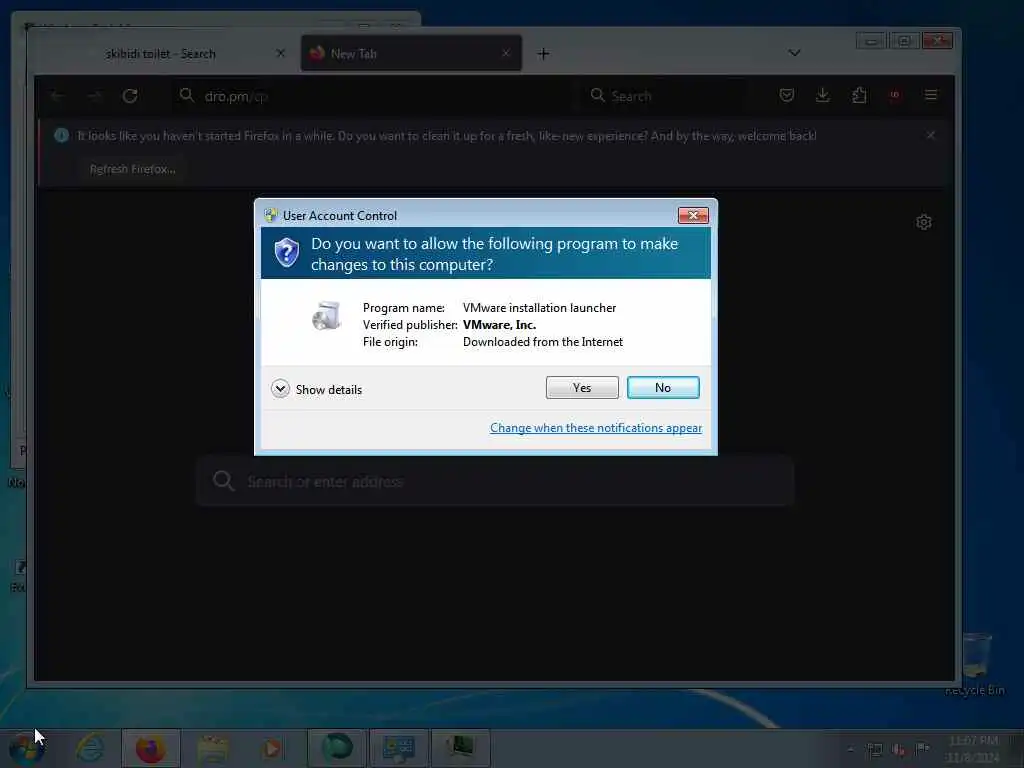Open Firefox hamburger menu

[x=931, y=95]
